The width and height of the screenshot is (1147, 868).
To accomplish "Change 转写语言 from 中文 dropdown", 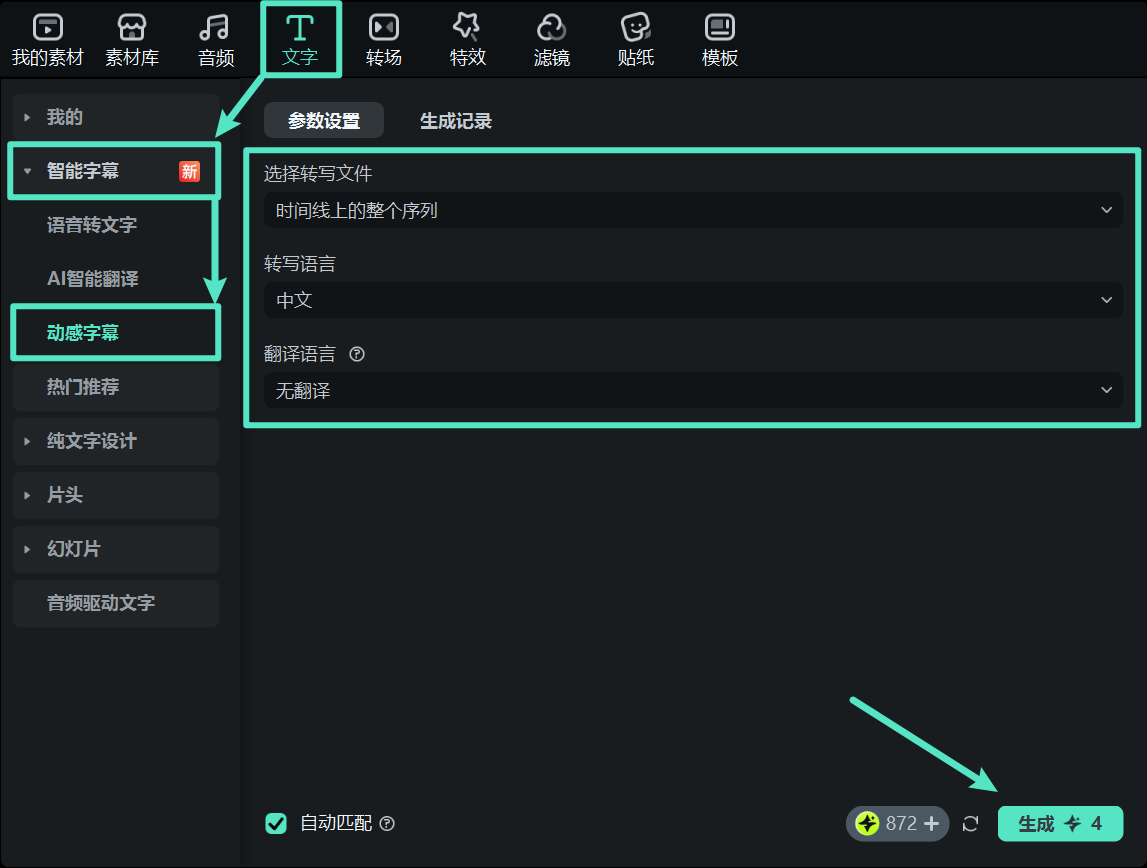I will pyautogui.click(x=693, y=300).
